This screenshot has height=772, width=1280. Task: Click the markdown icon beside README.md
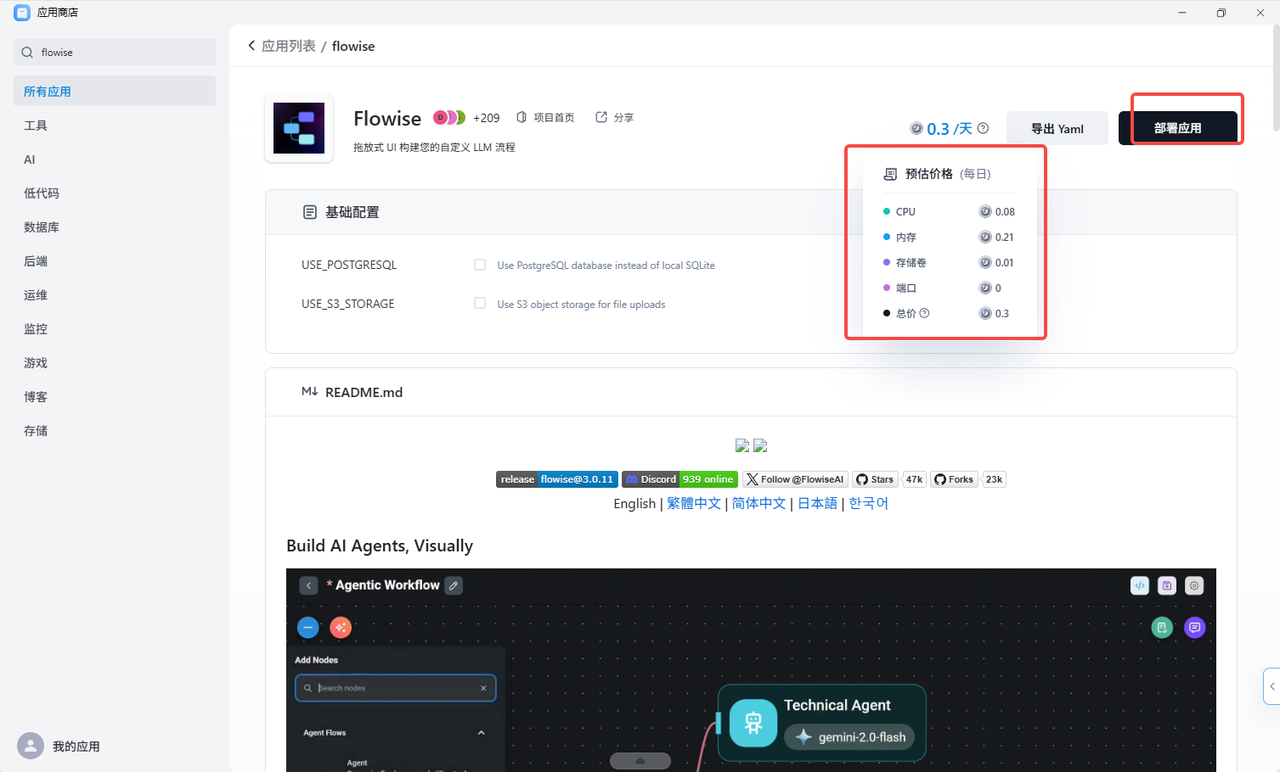pos(310,392)
